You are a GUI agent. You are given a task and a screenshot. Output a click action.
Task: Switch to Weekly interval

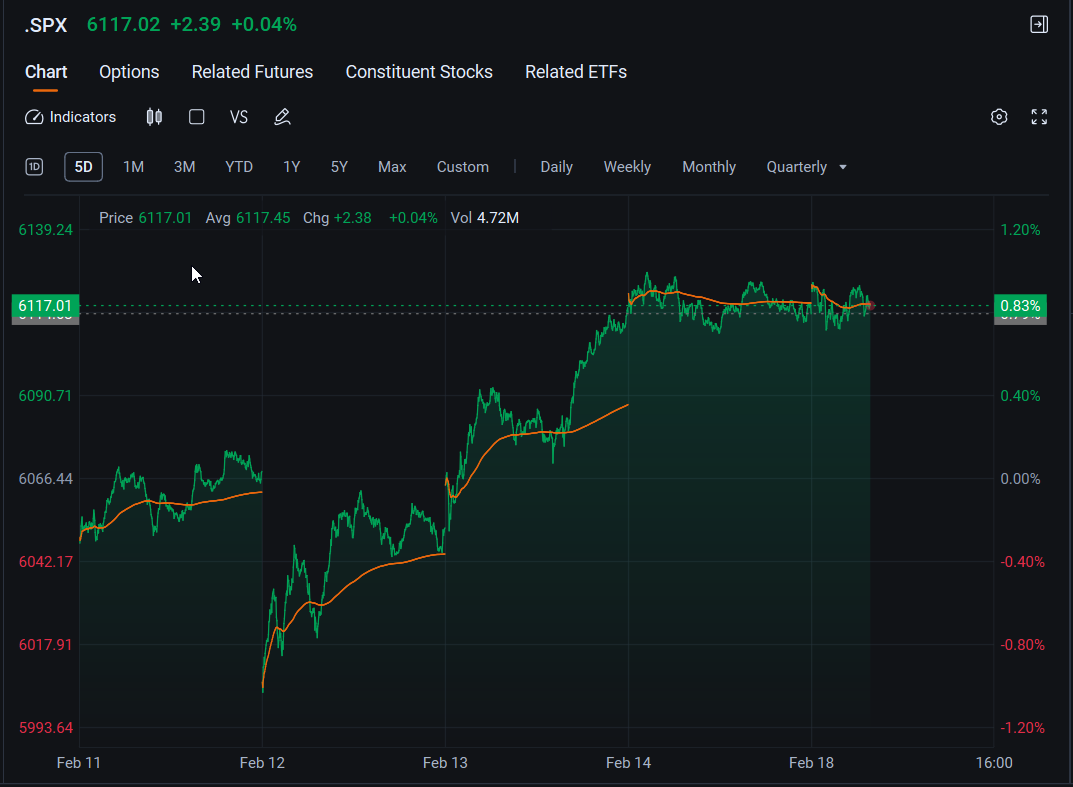pos(627,167)
